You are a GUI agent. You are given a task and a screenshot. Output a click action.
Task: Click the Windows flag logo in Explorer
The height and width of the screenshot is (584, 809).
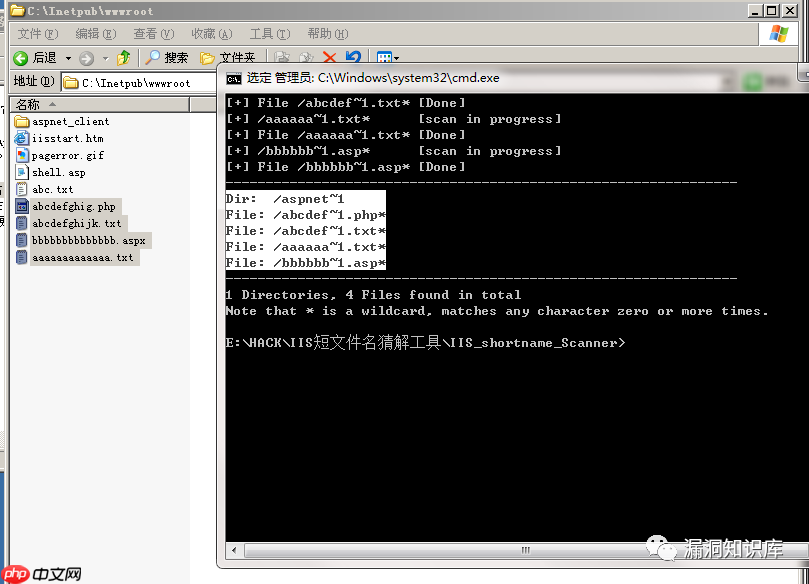(x=778, y=34)
